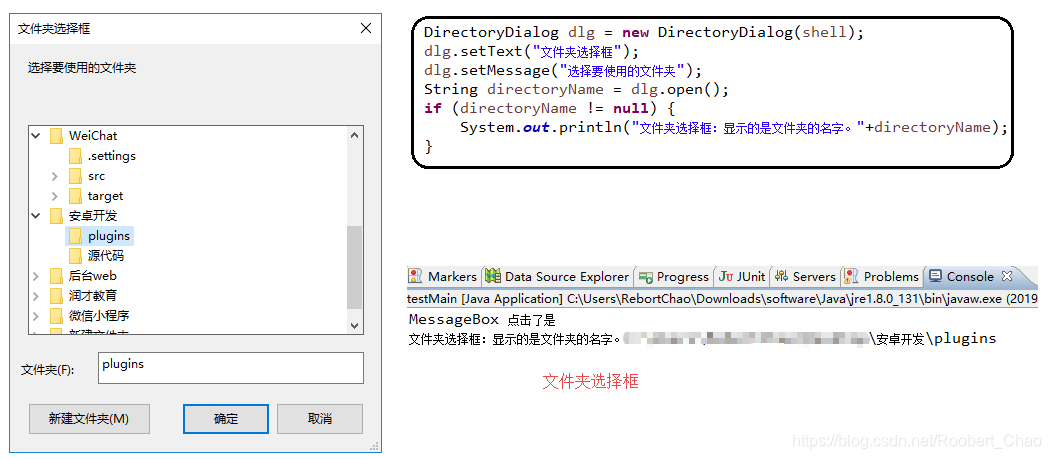Click the dlg.setMessage code line
The width and height of the screenshot is (1051, 459).
click(563, 70)
